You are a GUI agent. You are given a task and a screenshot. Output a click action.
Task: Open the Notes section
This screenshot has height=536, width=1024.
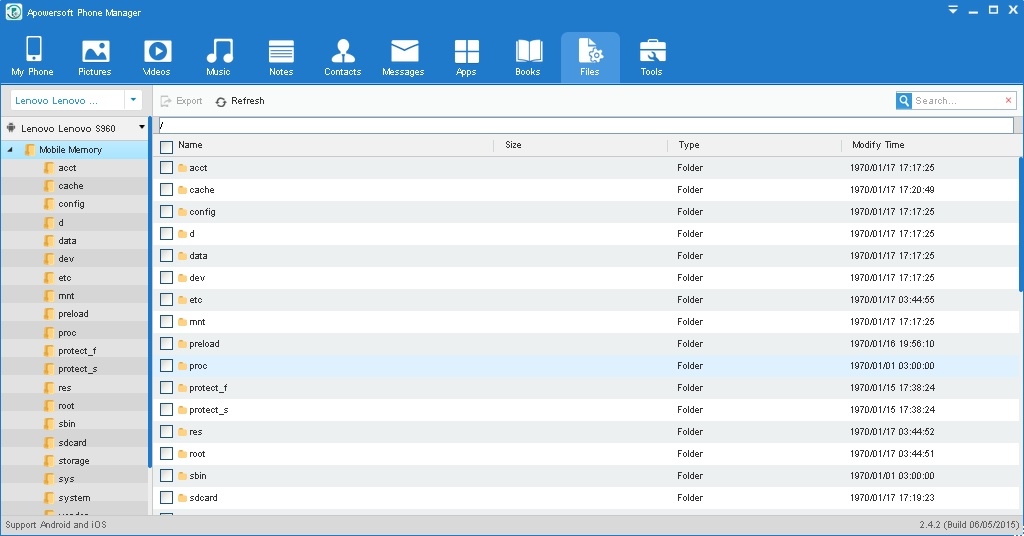[x=281, y=57]
